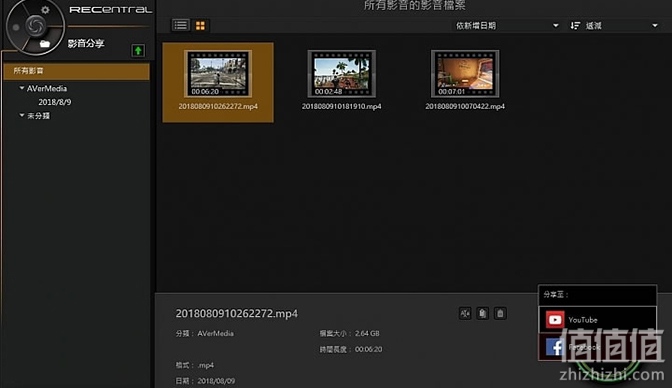Open the 遞減 order dropdown arrow
The image size is (672, 388).
(654, 26)
